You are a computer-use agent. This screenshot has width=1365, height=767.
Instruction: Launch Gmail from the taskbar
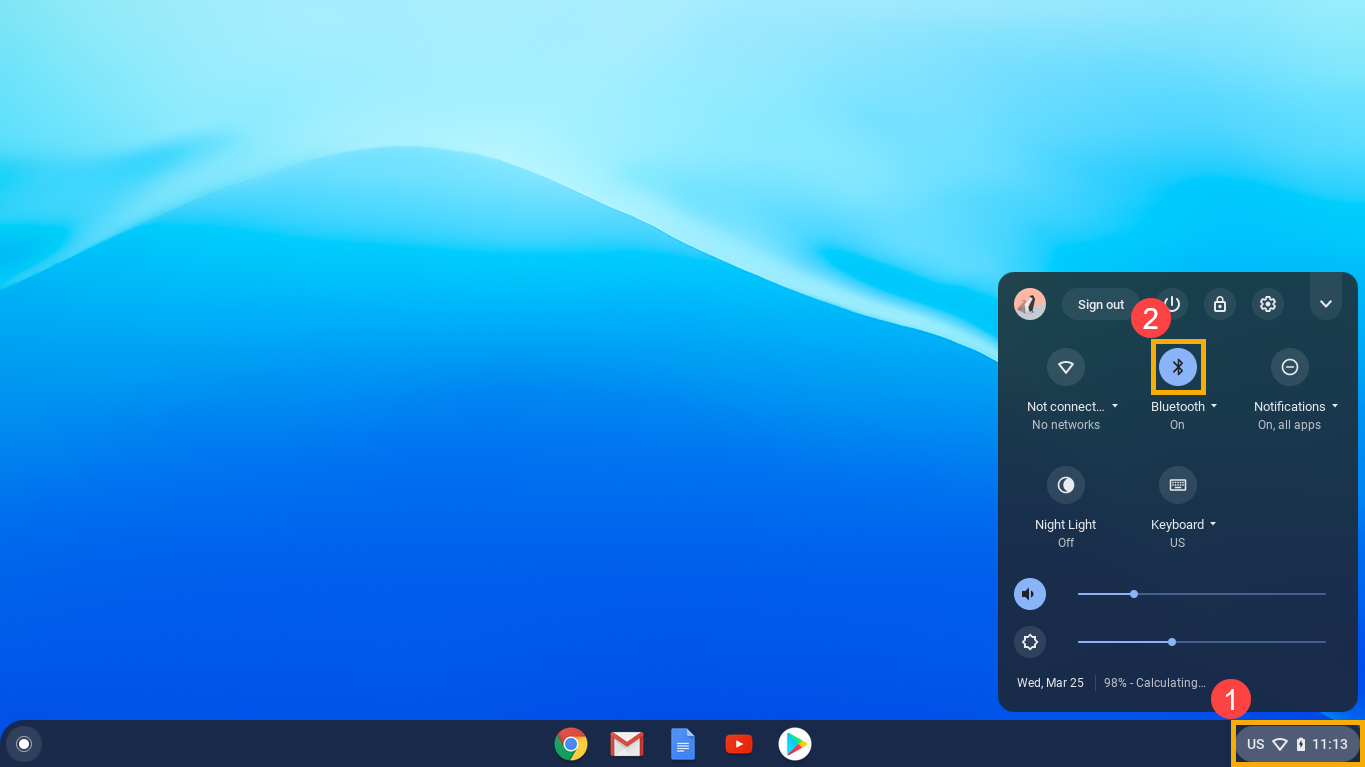[x=626, y=743]
